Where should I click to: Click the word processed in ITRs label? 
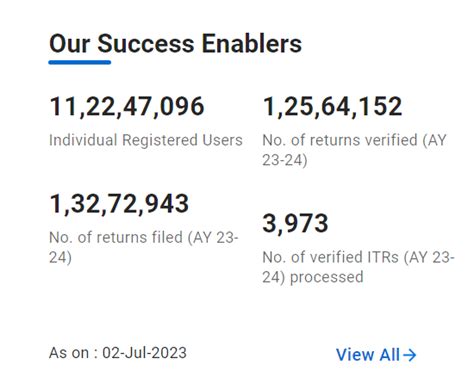click(327, 277)
